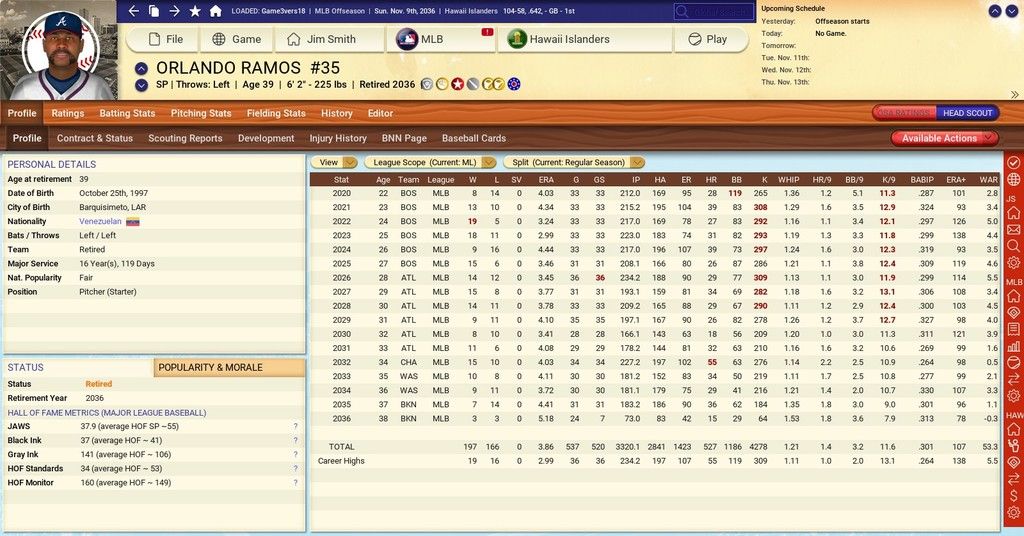Viewport: 1024px width, 536px height.
Task: Open the Split Regular Season dropdown
Action: (574, 162)
